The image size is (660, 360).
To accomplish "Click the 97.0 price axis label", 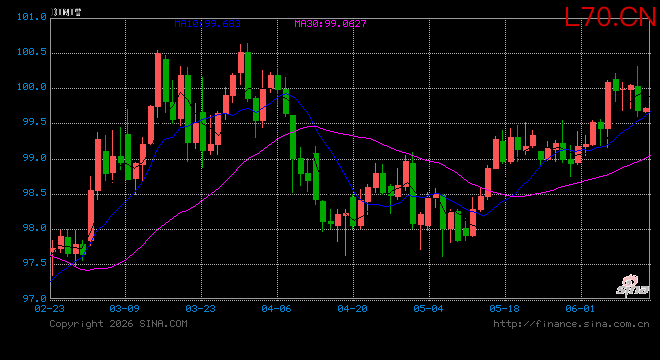I will tap(35, 299).
